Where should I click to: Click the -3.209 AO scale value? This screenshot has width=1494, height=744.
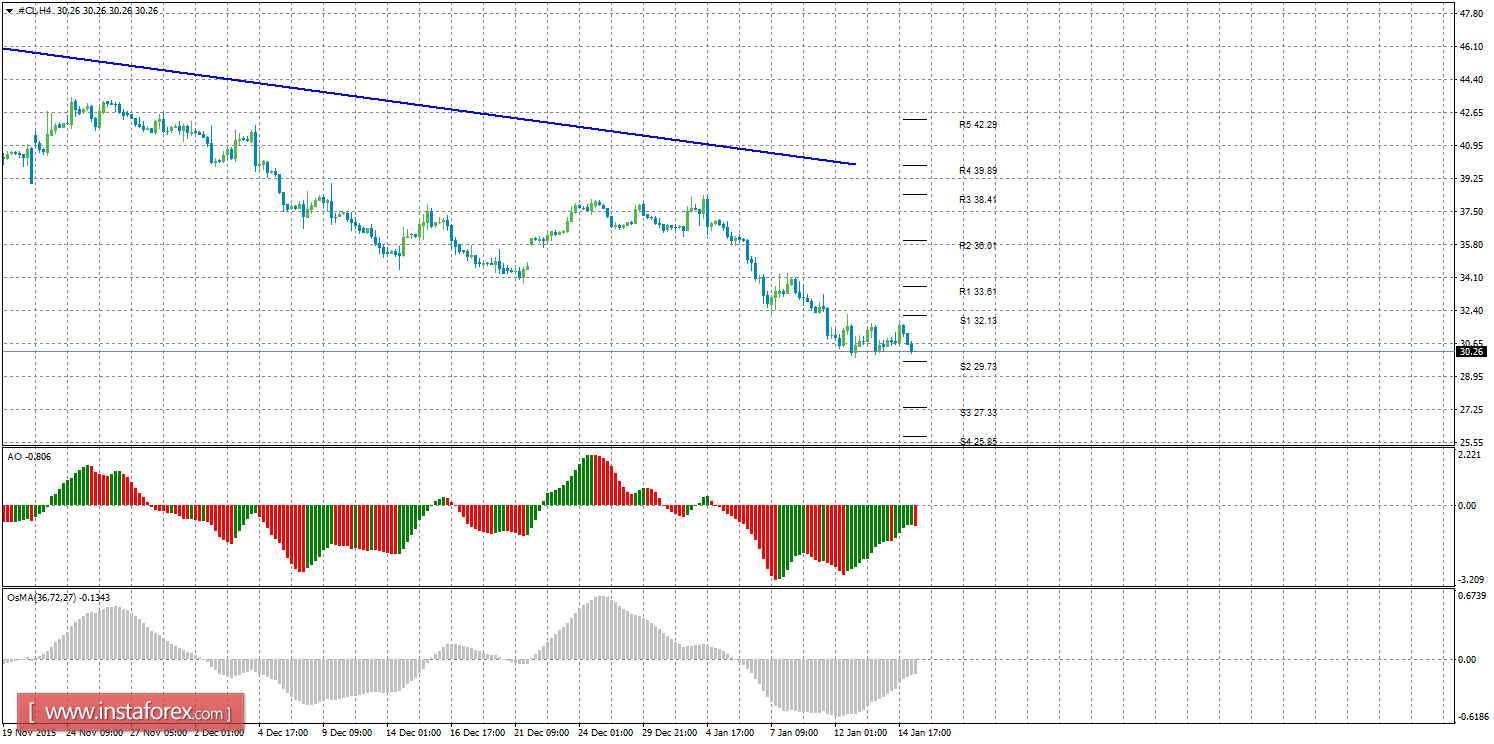1470,580
